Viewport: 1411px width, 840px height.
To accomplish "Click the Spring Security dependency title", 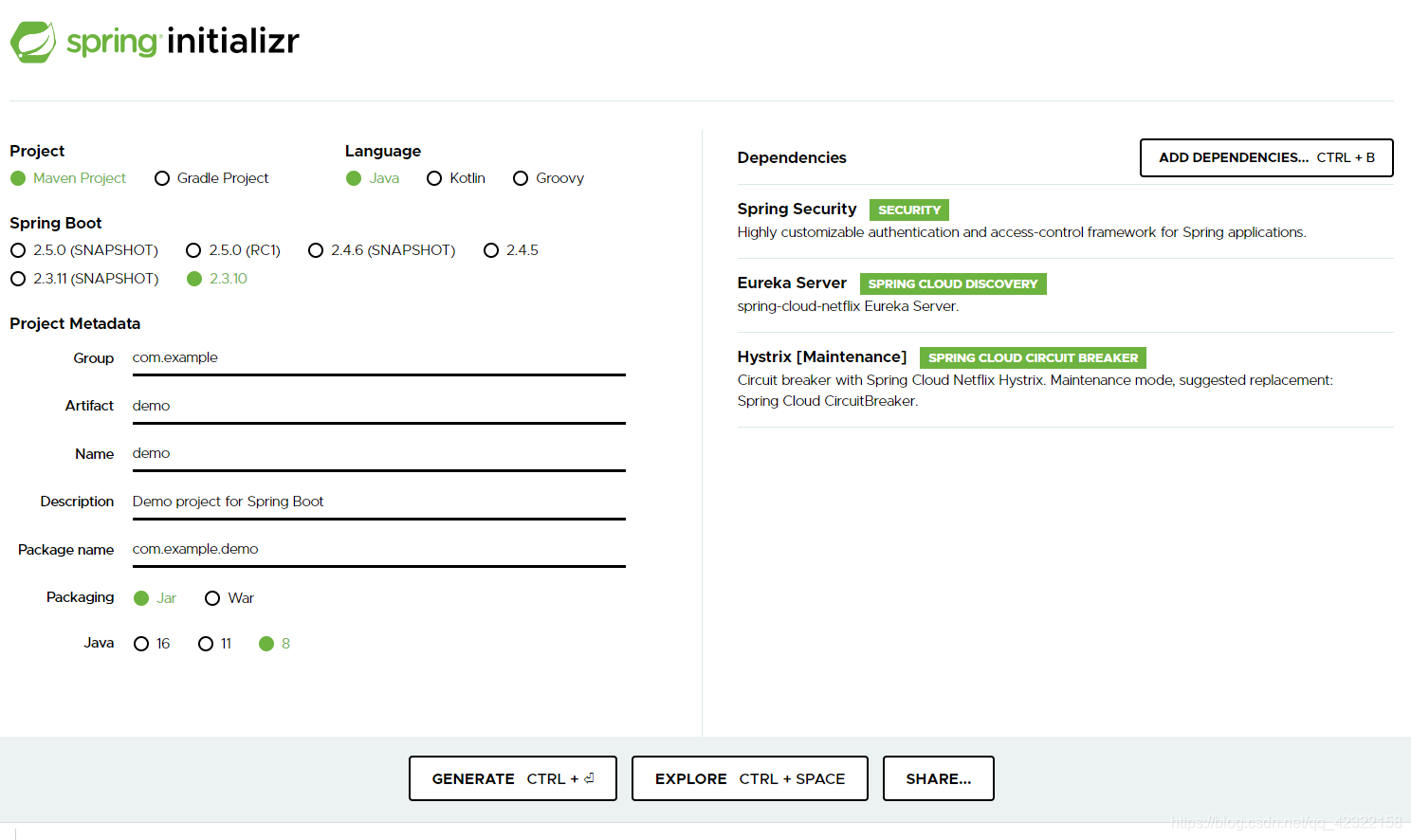I will tap(797, 209).
